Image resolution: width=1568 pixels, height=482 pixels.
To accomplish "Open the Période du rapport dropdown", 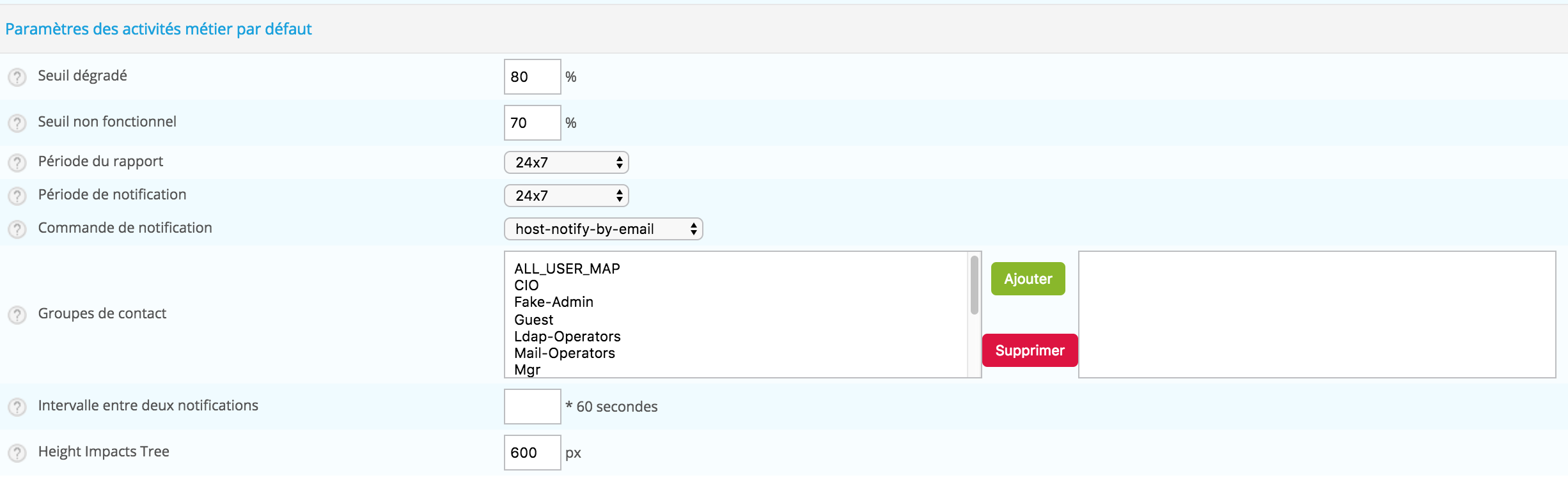I will tap(567, 162).
